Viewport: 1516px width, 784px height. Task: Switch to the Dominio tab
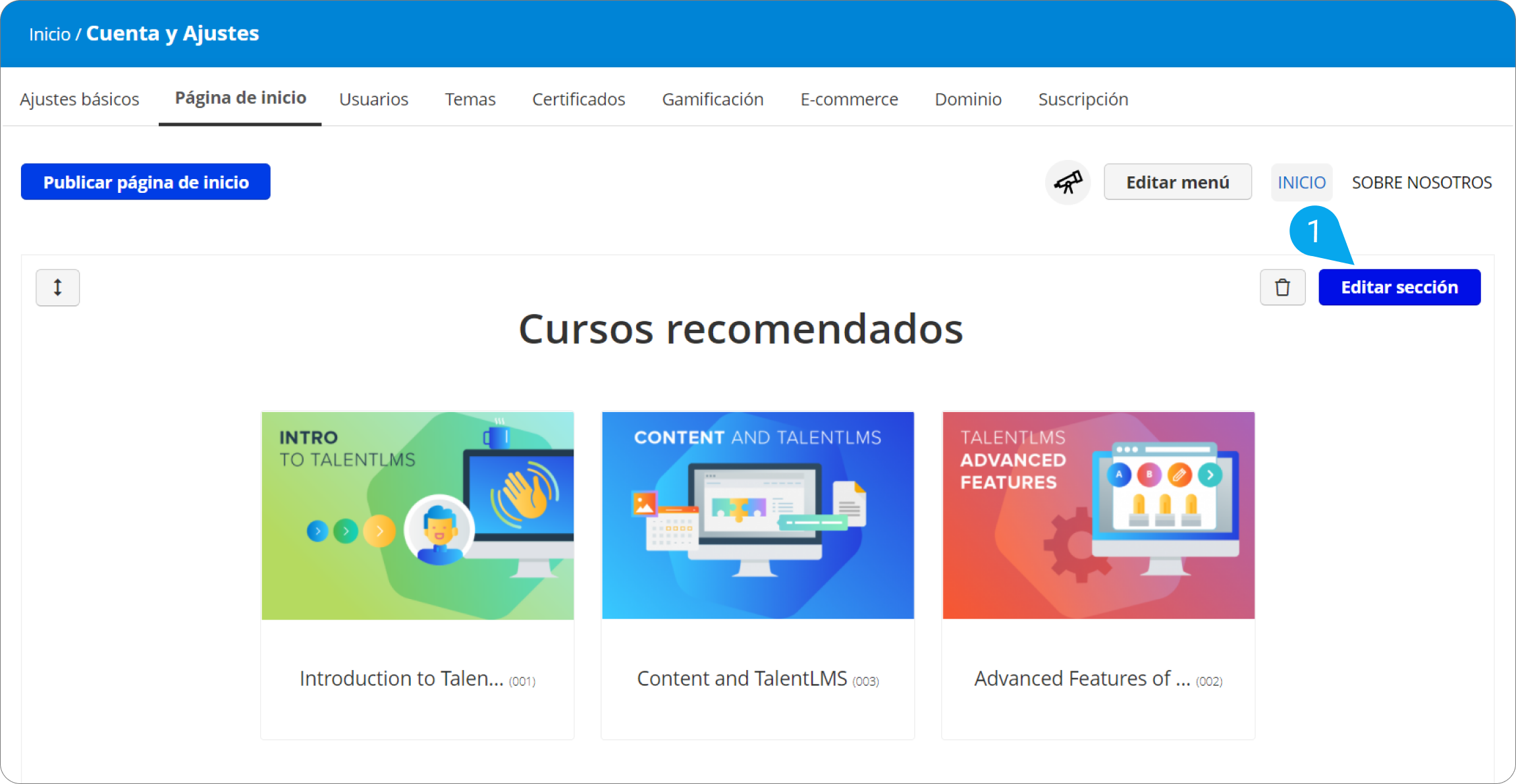[968, 99]
